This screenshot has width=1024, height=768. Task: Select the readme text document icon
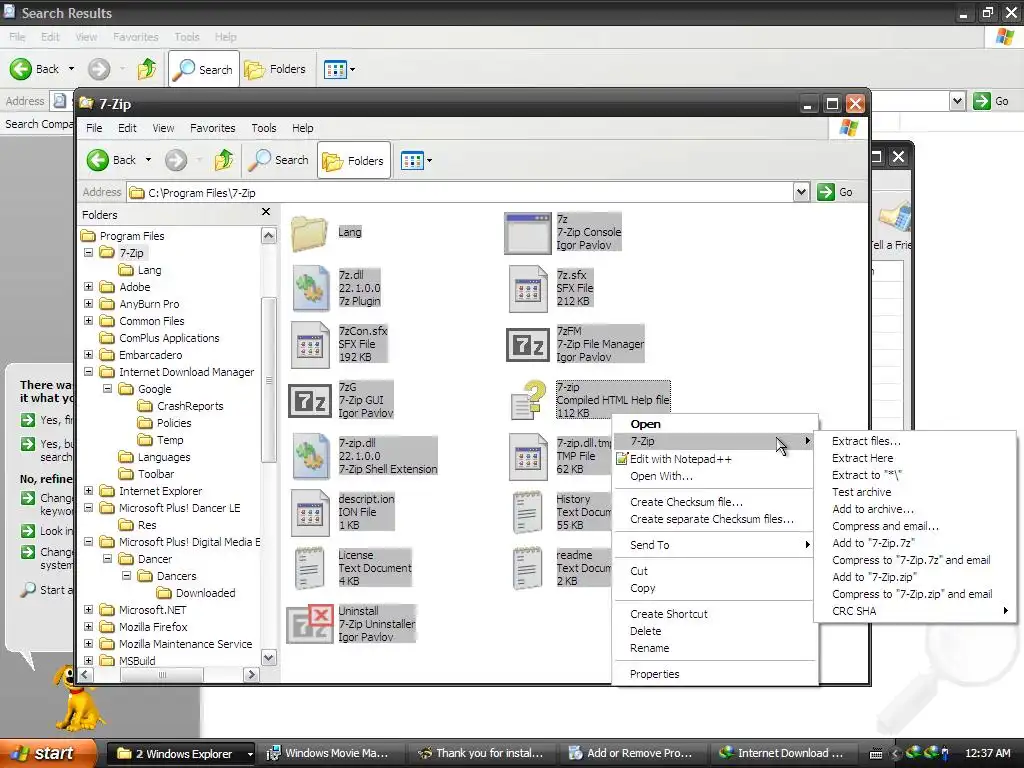pyautogui.click(x=528, y=568)
